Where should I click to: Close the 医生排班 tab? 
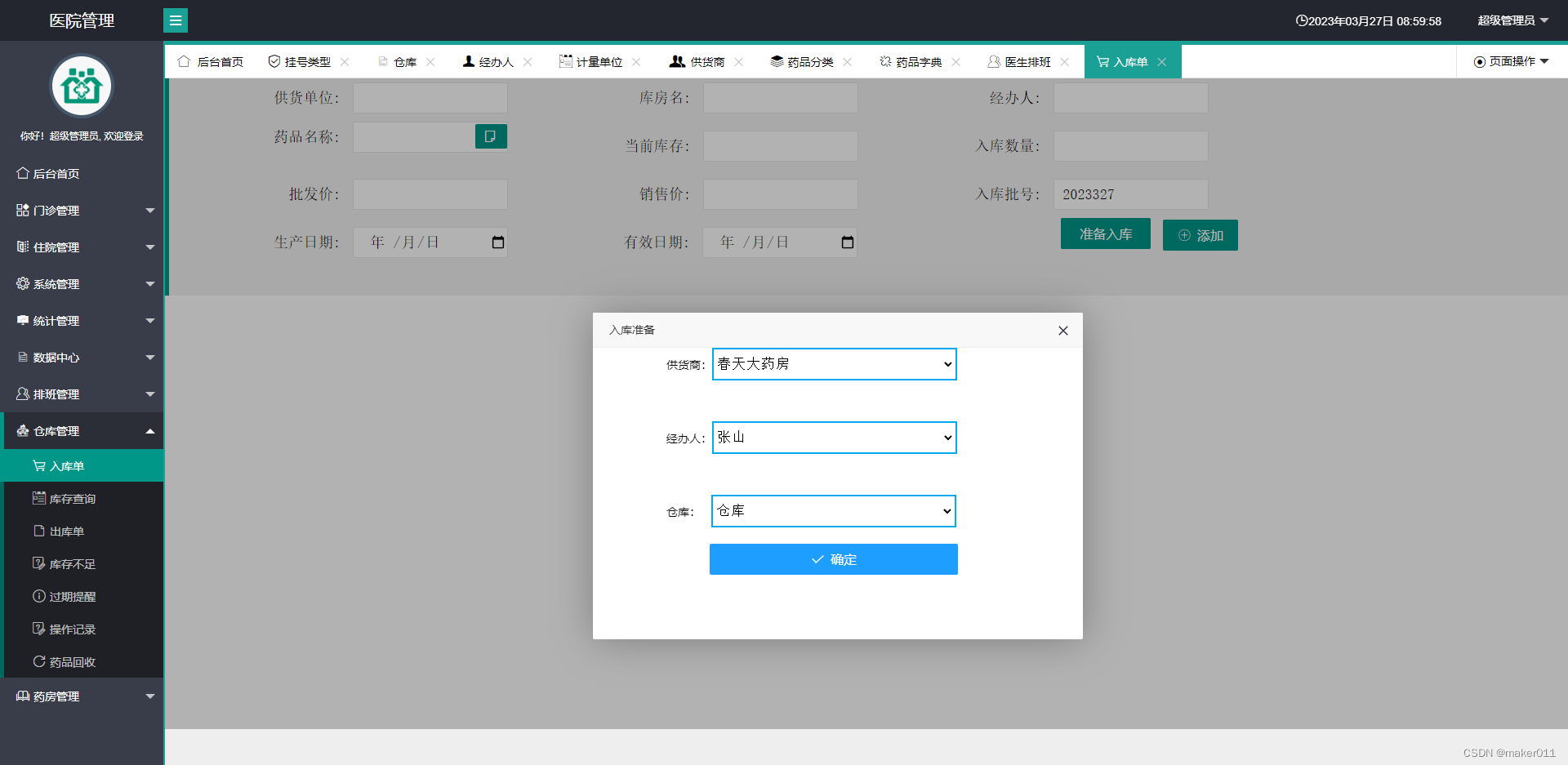pyautogui.click(x=1065, y=62)
